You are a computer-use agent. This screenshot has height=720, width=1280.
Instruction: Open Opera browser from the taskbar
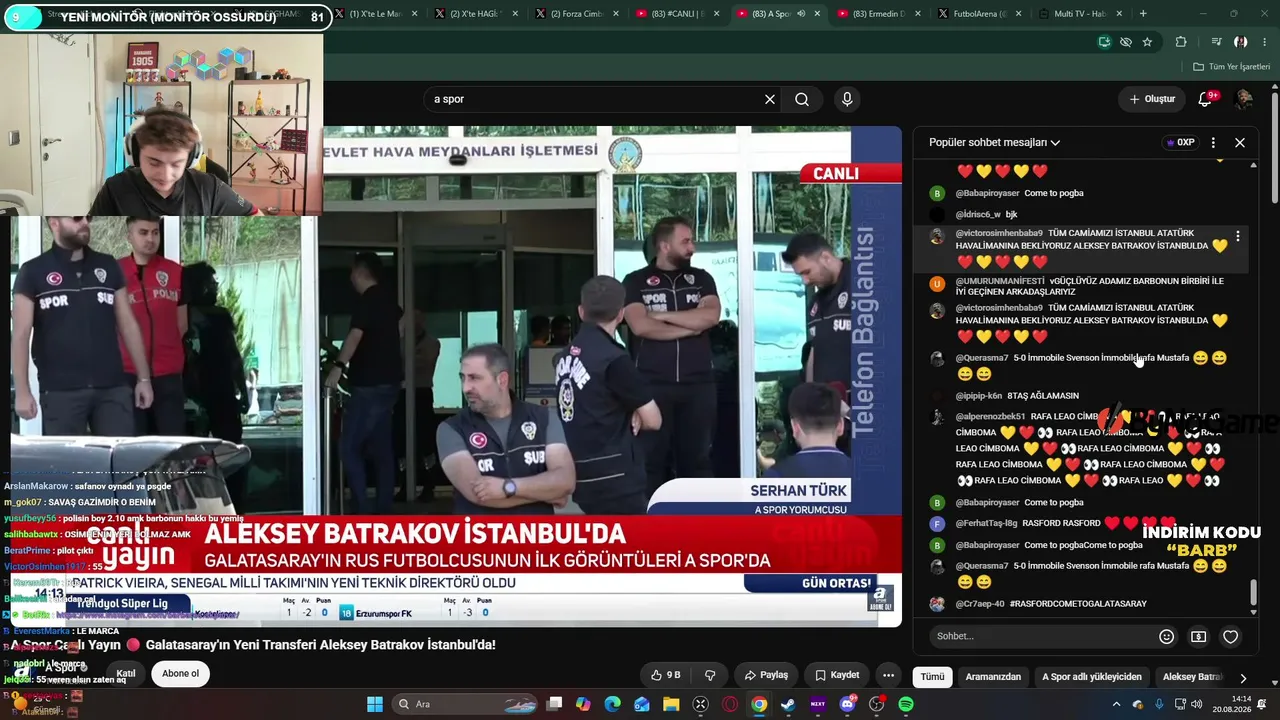coord(730,704)
